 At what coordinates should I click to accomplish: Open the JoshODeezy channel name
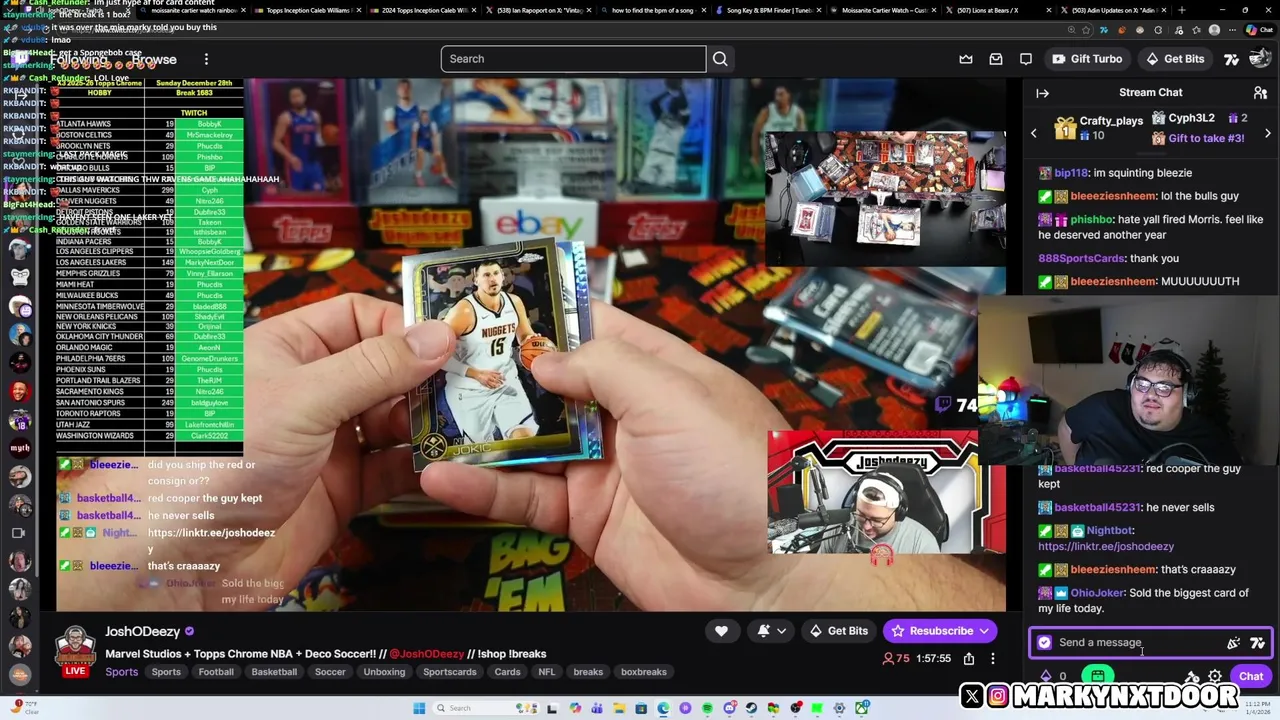(x=142, y=632)
